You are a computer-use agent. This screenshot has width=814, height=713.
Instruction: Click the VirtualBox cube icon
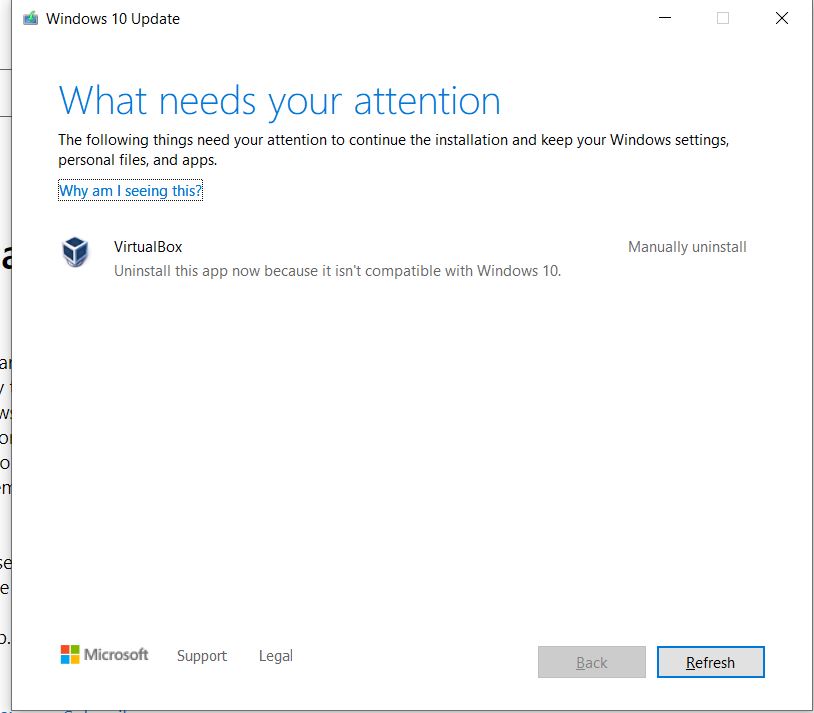pyautogui.click(x=75, y=252)
